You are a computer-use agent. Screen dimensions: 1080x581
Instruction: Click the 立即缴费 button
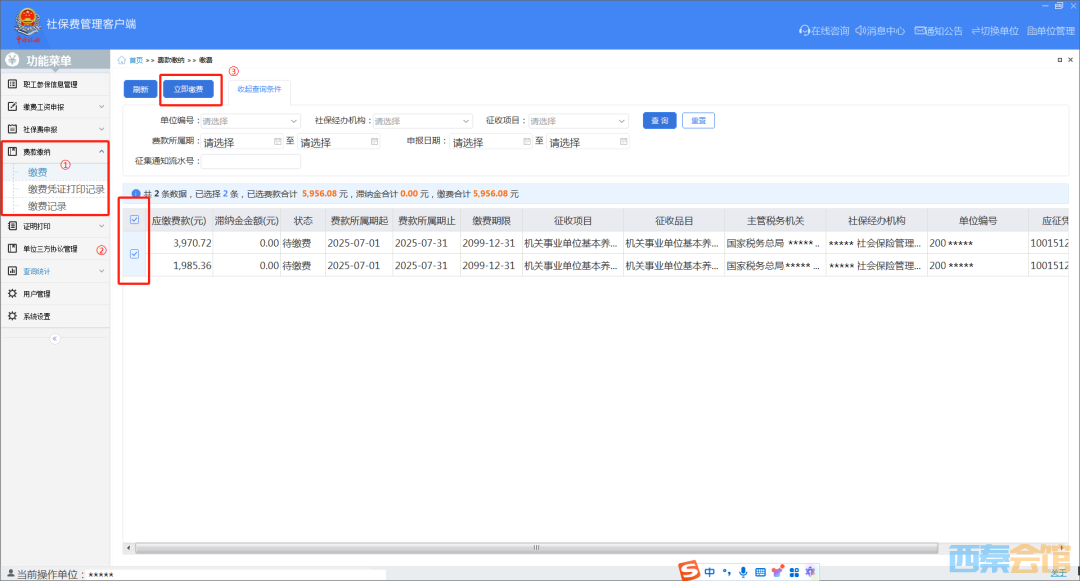point(188,89)
